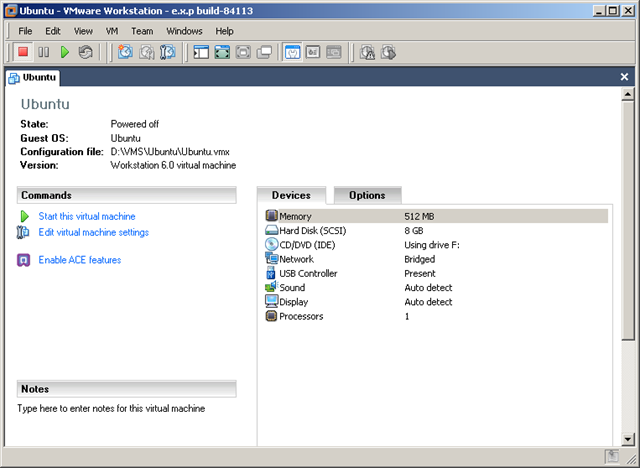This screenshot has width=640, height=468.
Task: Click Start this virtual machine link
Action: click(x=86, y=216)
